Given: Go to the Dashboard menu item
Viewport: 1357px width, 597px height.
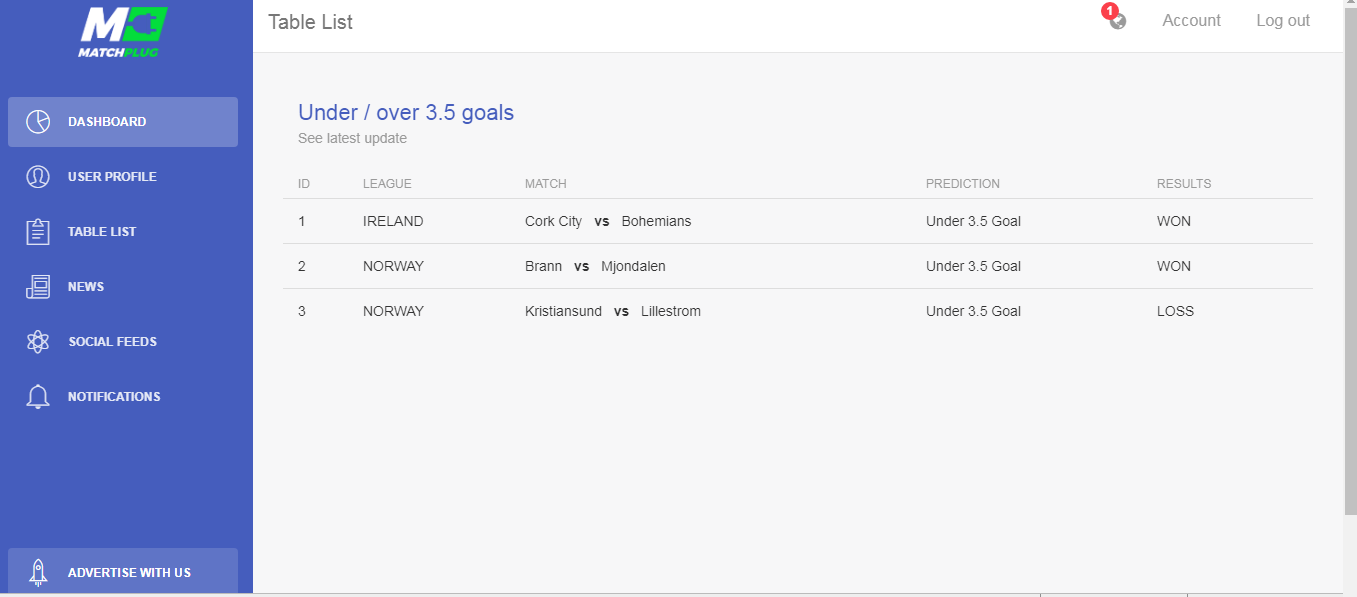Looking at the screenshot, I should [123, 122].
